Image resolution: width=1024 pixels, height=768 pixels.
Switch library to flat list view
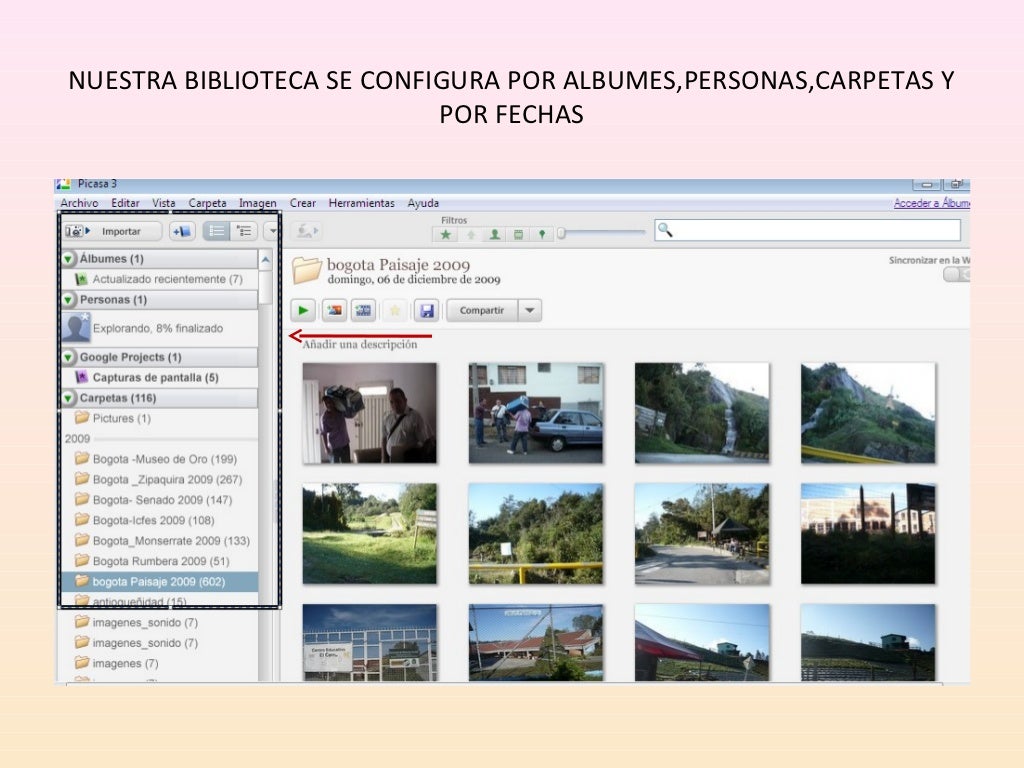pyautogui.click(x=217, y=231)
